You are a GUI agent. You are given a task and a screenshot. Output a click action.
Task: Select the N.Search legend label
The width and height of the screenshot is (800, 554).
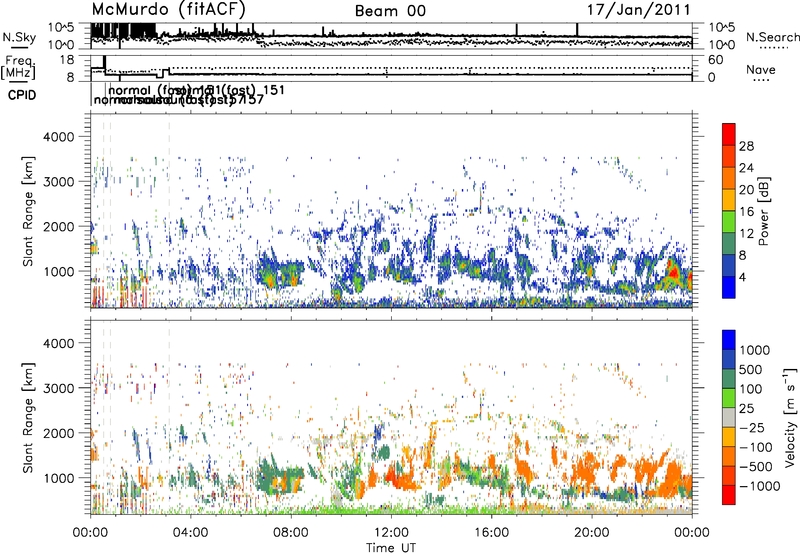772,37
